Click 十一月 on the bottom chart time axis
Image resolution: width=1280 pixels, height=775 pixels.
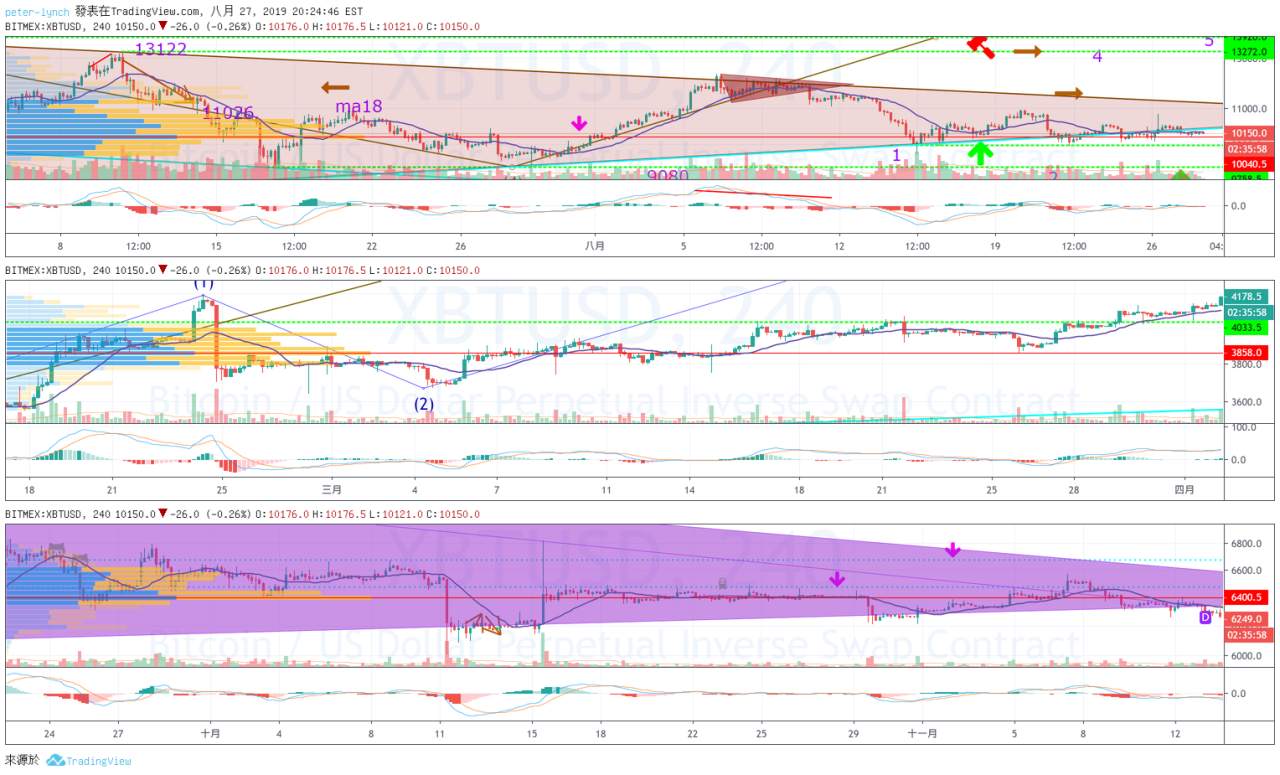click(x=922, y=733)
